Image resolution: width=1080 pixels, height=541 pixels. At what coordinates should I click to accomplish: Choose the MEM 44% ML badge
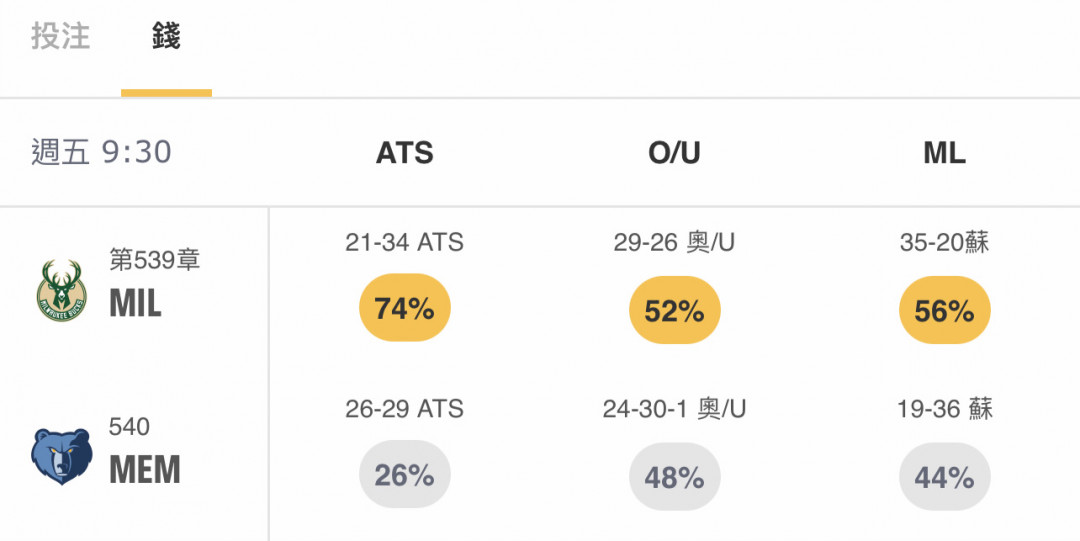pos(944,477)
